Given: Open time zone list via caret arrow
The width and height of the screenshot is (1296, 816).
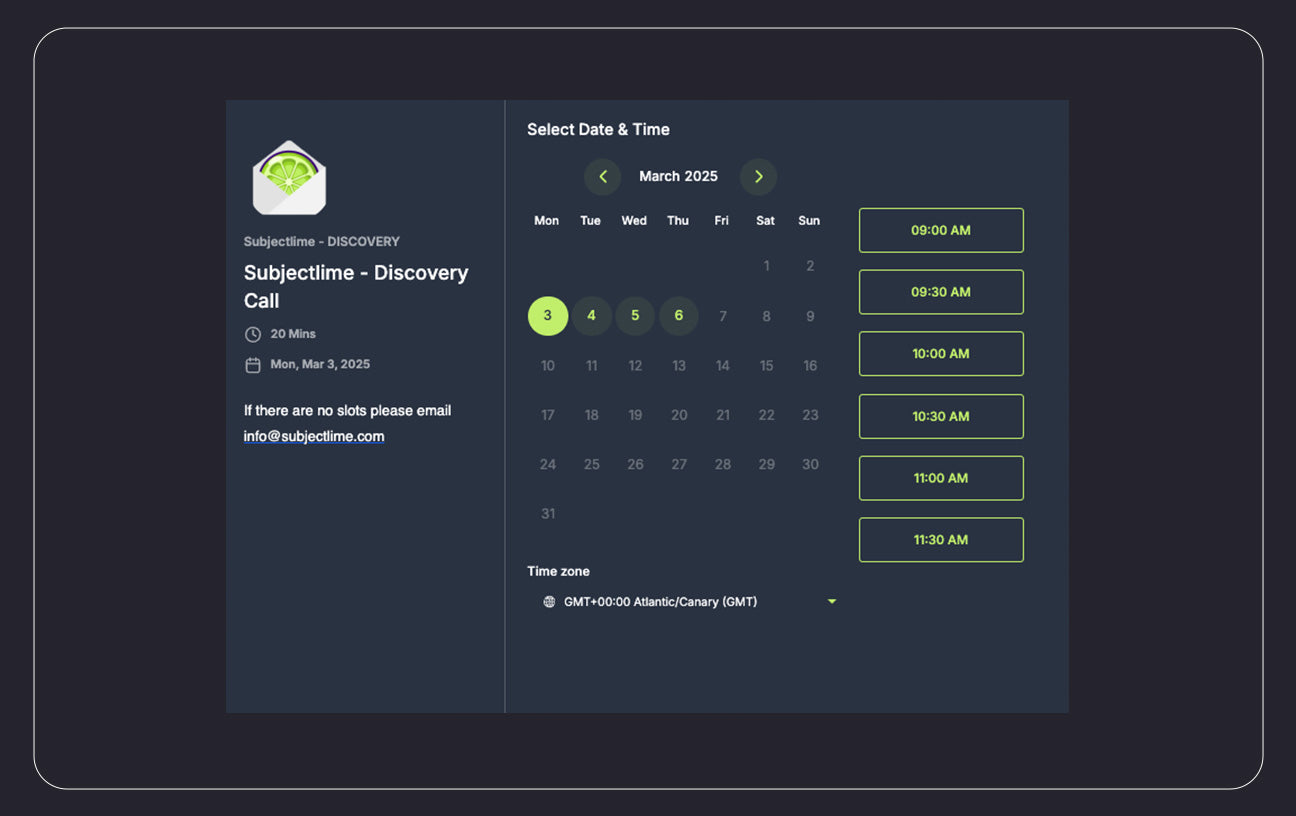Looking at the screenshot, I should pyautogui.click(x=831, y=602).
